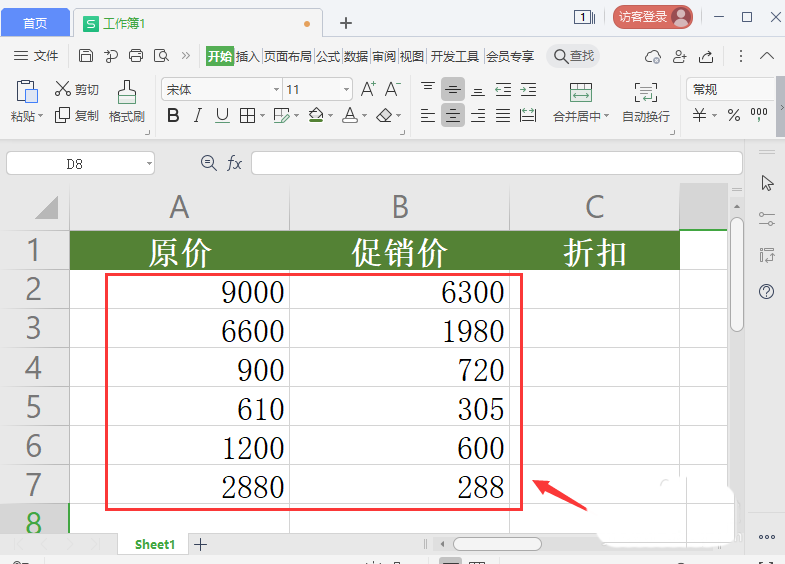Increase font size with A+ icon
The width and height of the screenshot is (785, 564).
[368, 89]
